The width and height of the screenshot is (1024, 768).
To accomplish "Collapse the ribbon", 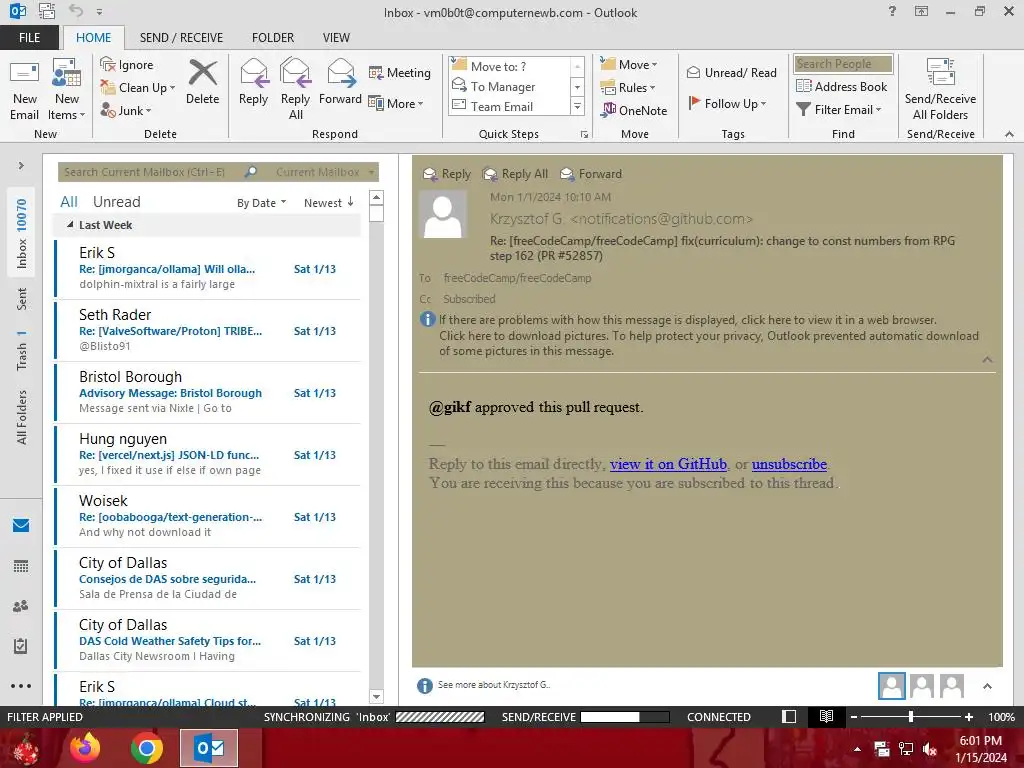I will (1009, 134).
